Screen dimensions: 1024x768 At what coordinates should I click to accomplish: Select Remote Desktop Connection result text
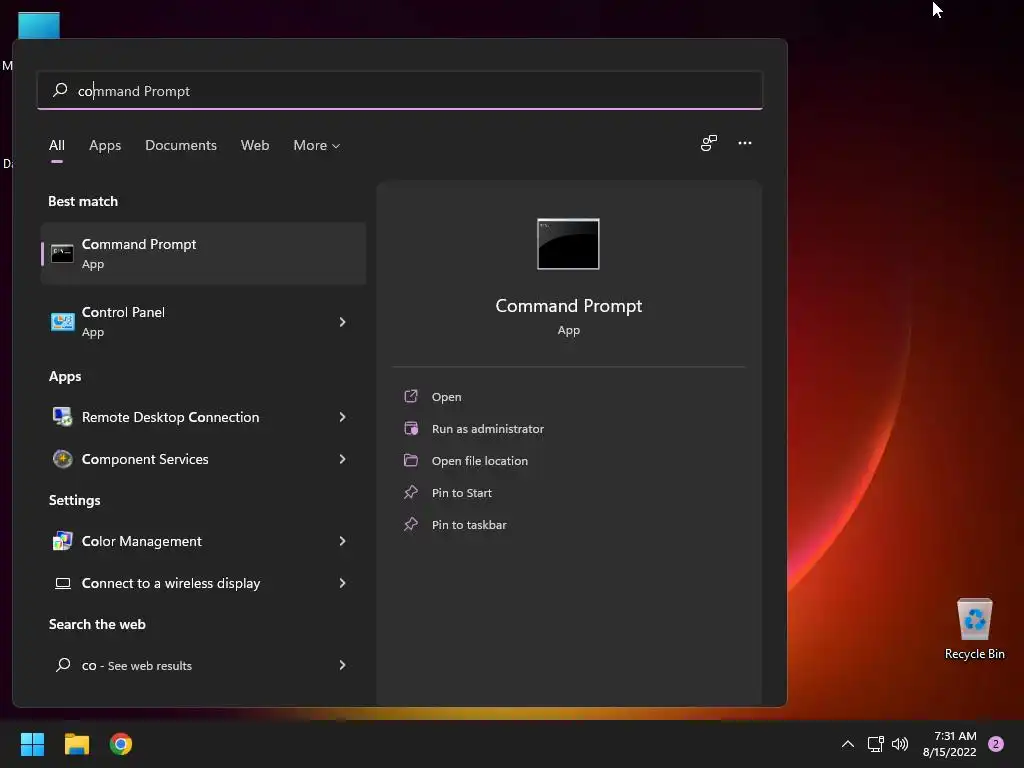coord(170,417)
